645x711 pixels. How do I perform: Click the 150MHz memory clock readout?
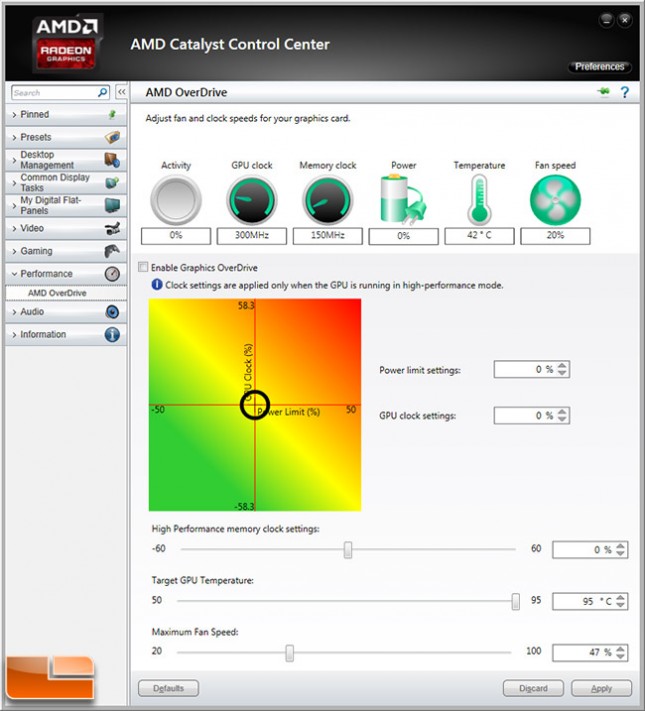click(327, 236)
